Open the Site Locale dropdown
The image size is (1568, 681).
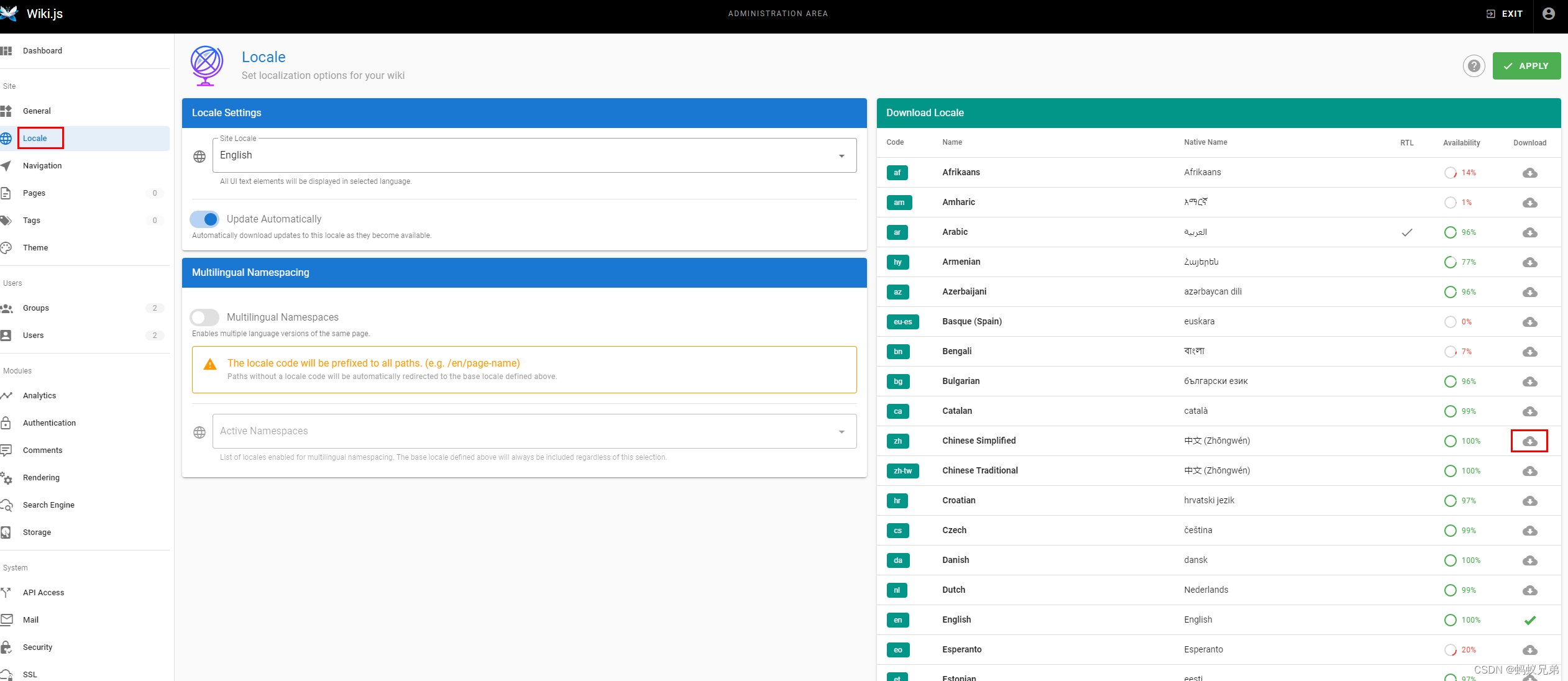[x=842, y=155]
